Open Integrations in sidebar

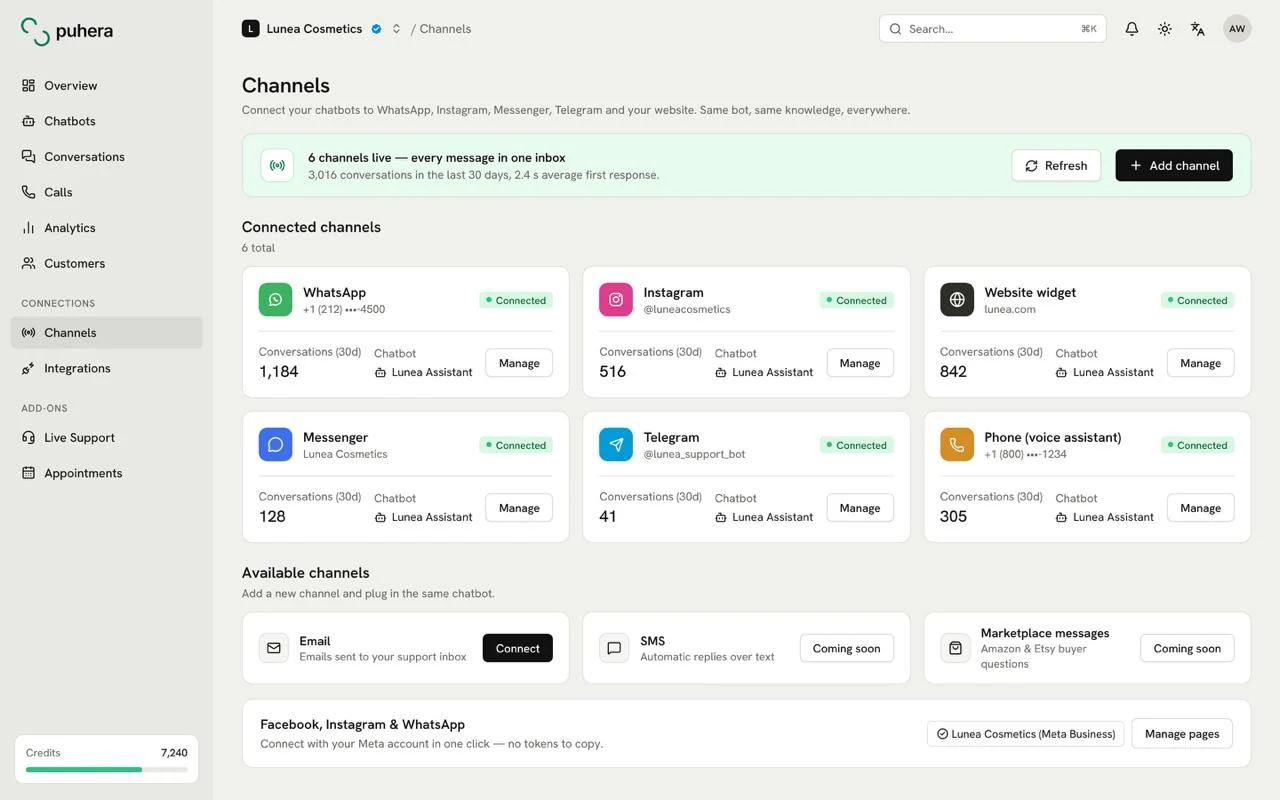coord(107,369)
